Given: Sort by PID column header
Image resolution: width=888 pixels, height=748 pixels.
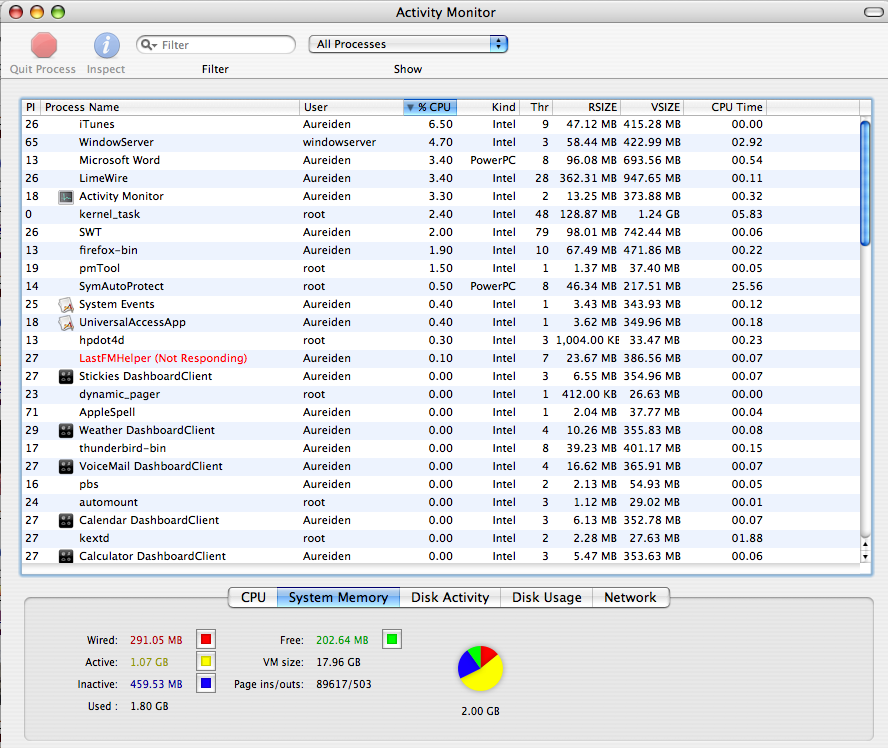Looking at the screenshot, I should [31, 107].
